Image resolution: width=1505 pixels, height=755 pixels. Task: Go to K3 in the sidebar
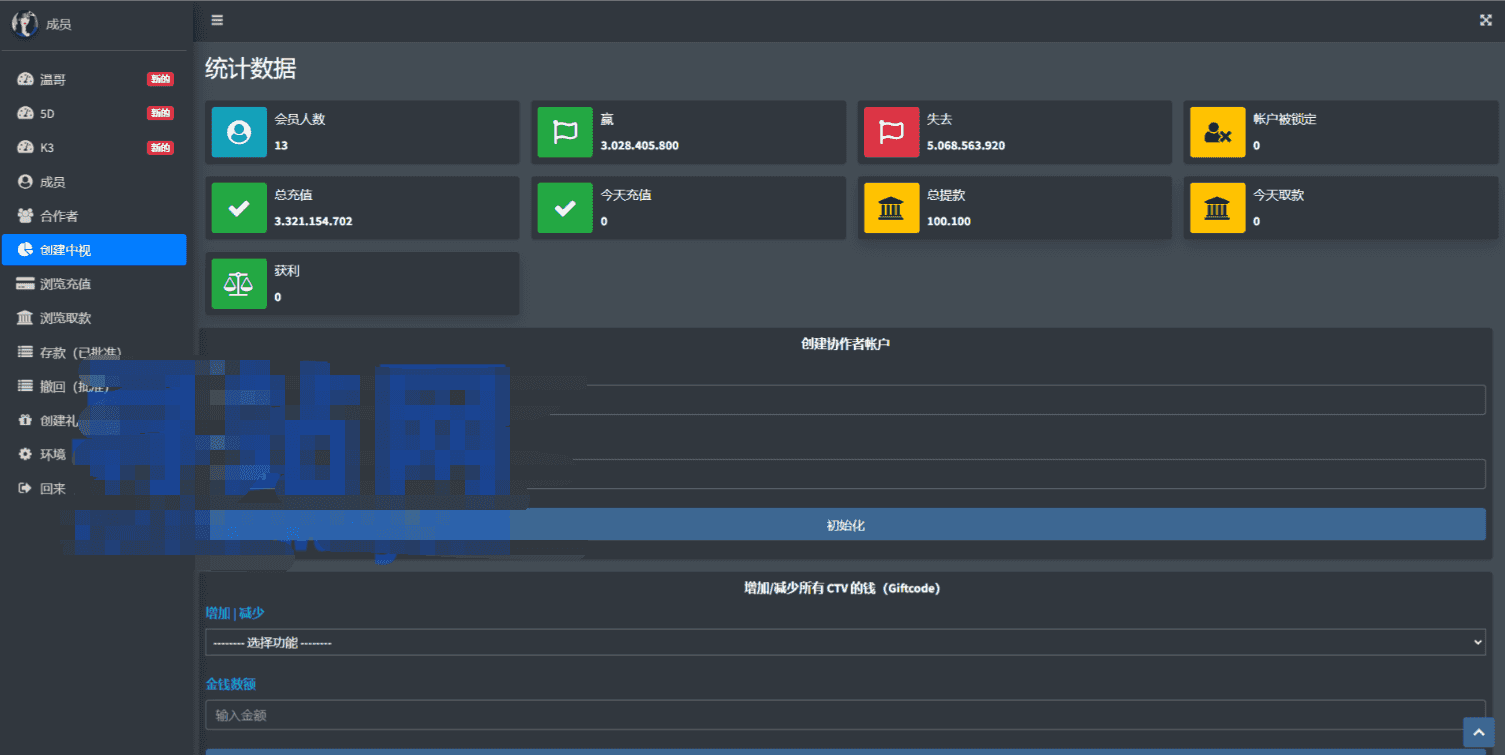(x=47, y=148)
